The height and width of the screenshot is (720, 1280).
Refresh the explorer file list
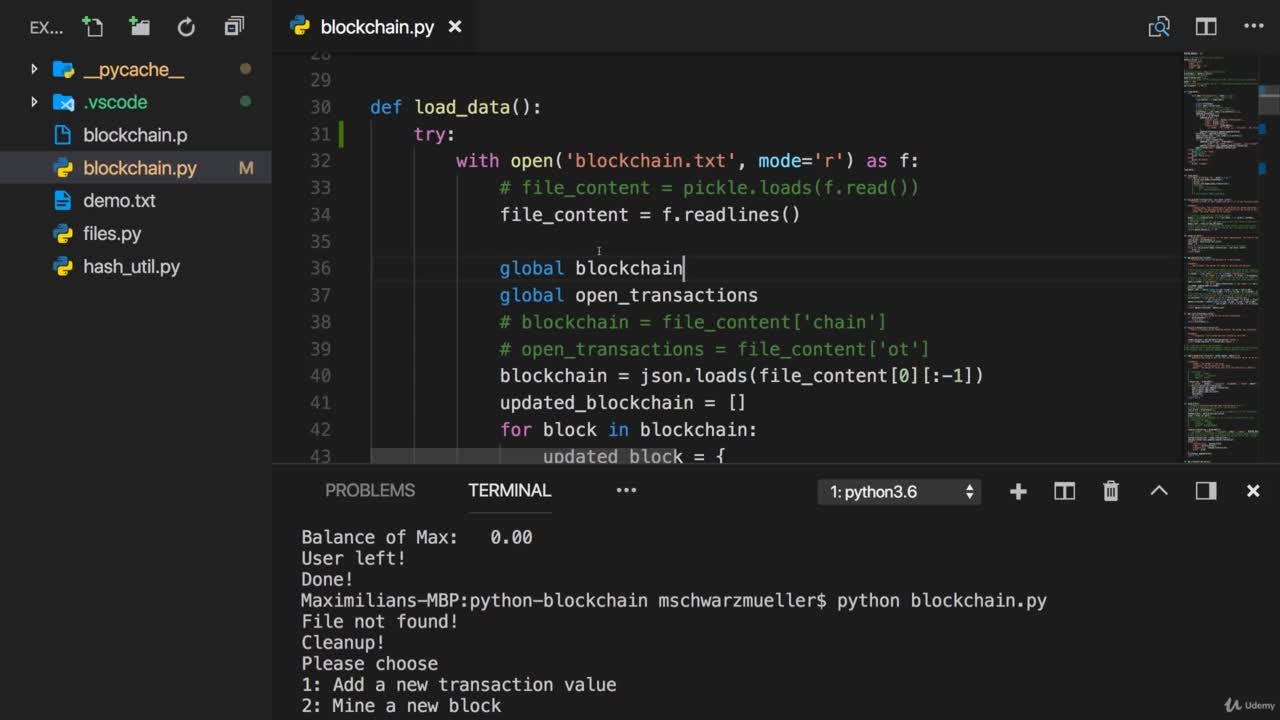click(x=186, y=27)
